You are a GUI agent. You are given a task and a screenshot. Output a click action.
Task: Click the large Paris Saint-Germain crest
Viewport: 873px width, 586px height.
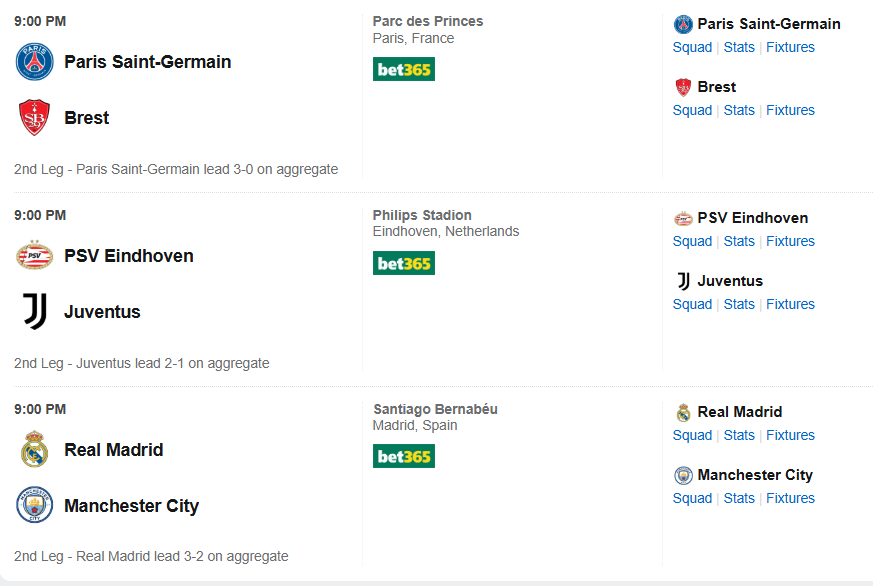(x=34, y=62)
